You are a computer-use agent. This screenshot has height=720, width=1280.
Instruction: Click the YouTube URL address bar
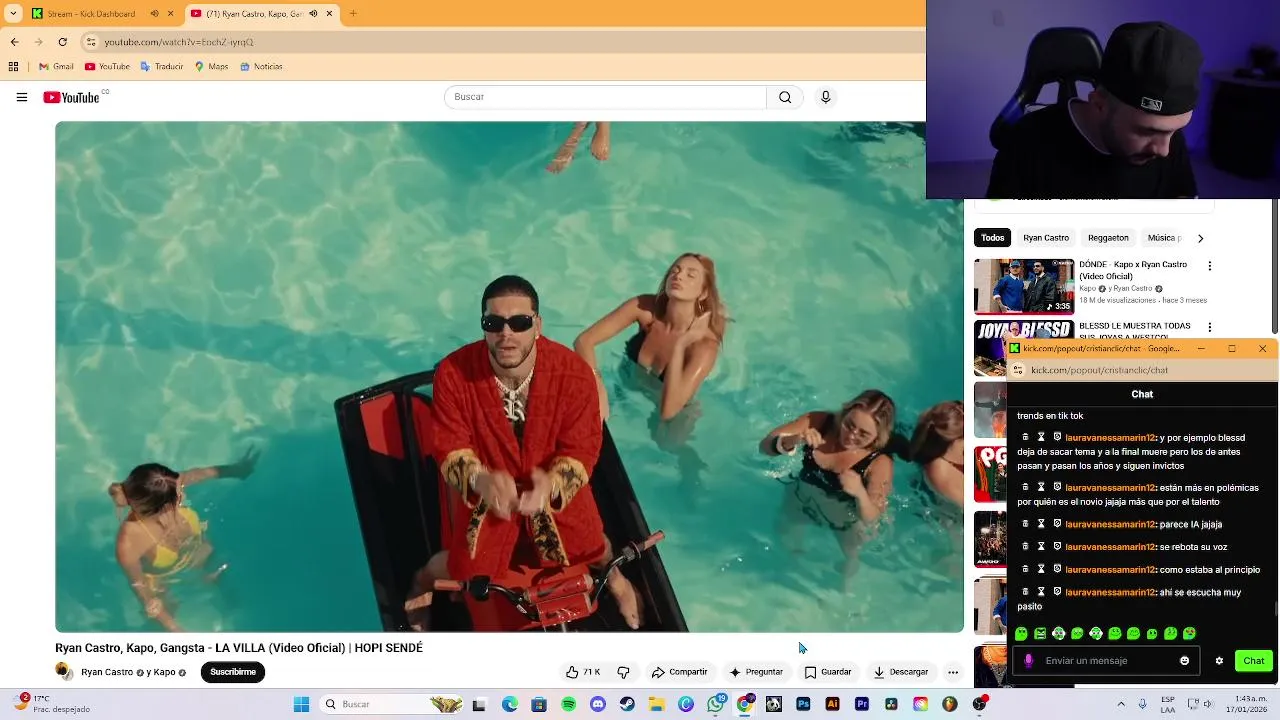[x=500, y=42]
